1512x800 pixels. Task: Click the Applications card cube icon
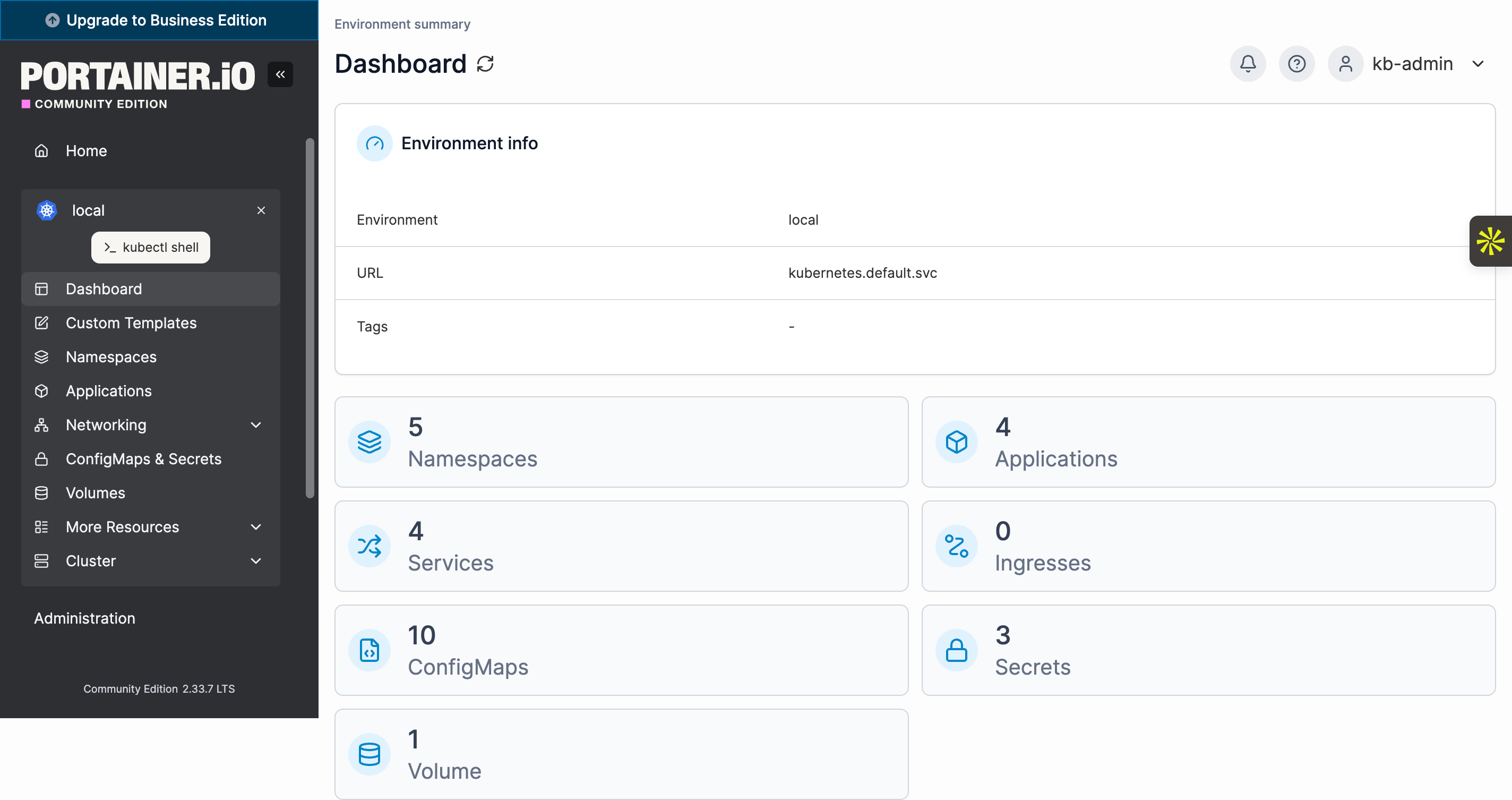coord(956,442)
